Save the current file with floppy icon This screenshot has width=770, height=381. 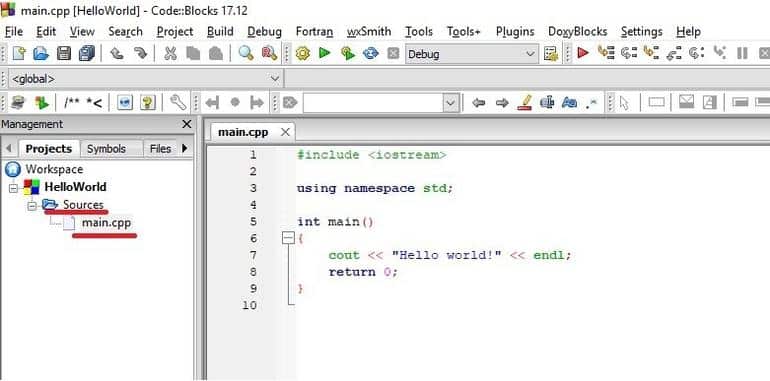pyautogui.click(x=64, y=53)
